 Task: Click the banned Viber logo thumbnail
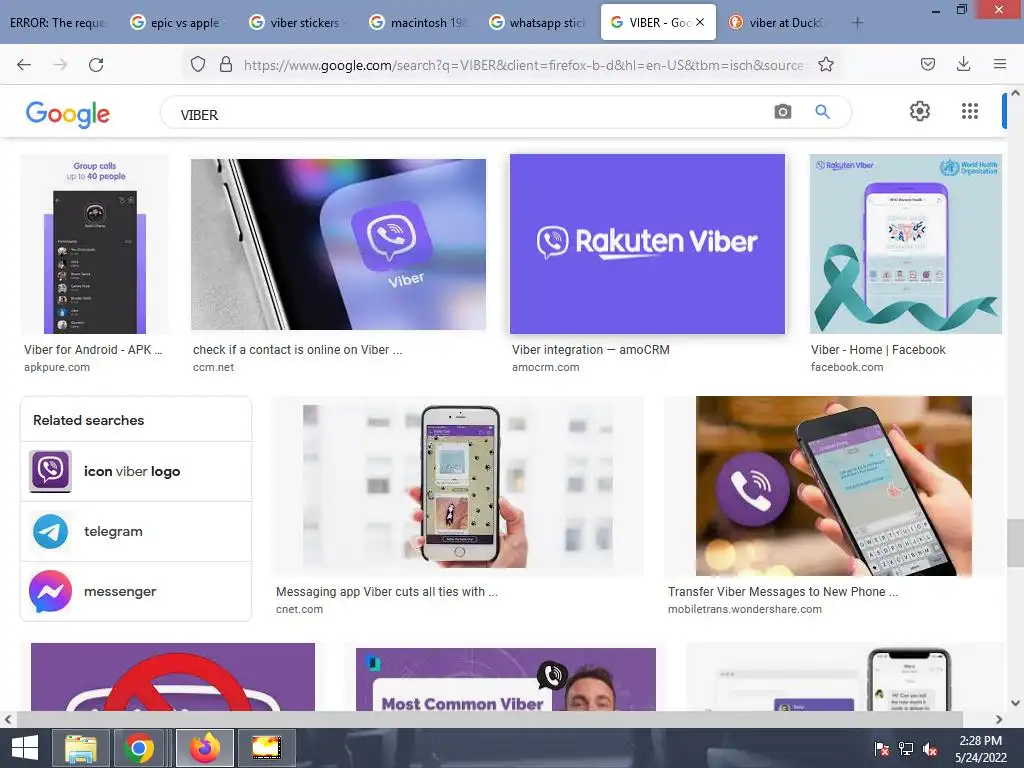tap(173, 677)
